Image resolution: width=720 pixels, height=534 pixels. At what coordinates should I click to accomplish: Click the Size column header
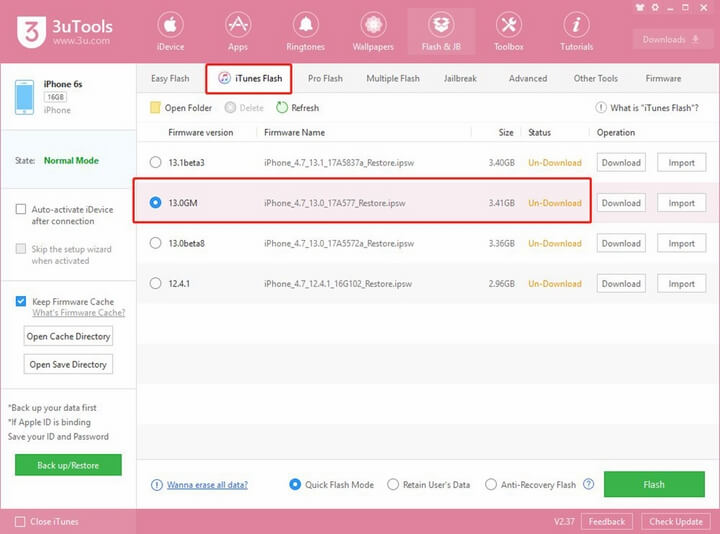click(x=506, y=132)
